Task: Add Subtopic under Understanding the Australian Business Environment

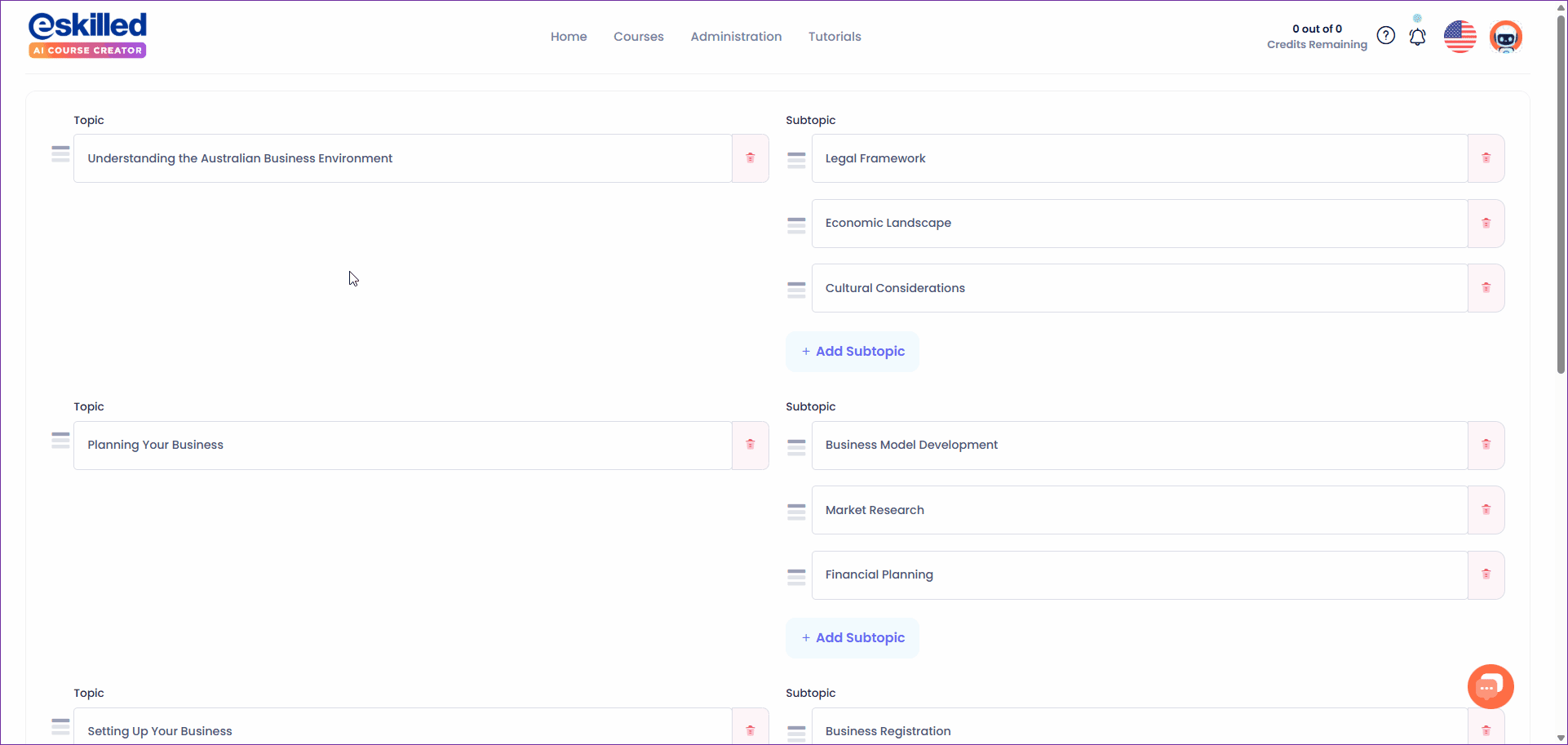Action: tap(853, 352)
